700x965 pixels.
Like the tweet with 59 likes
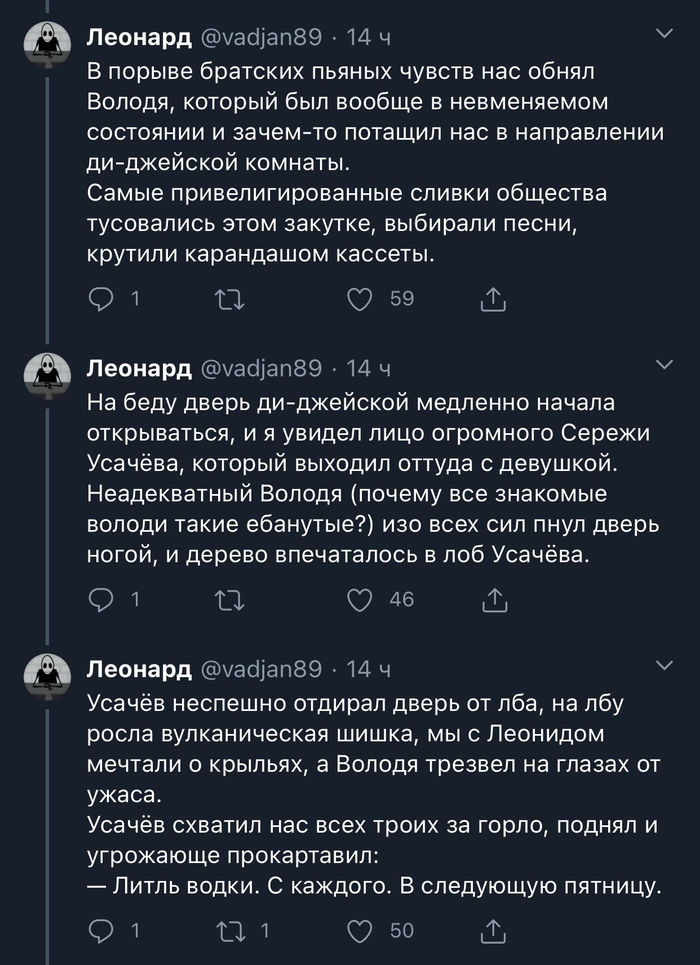[x=359, y=298]
